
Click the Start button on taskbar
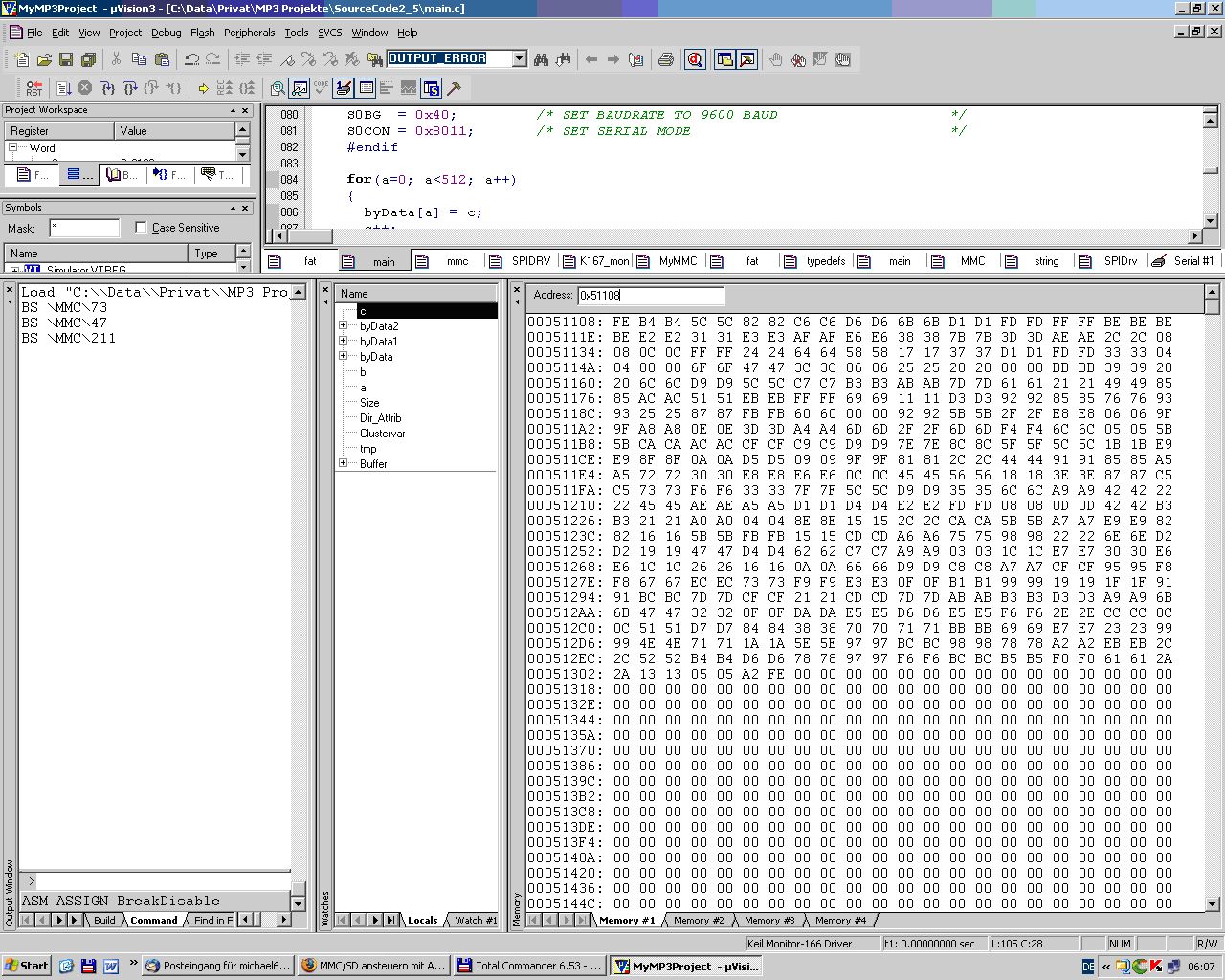[26, 966]
